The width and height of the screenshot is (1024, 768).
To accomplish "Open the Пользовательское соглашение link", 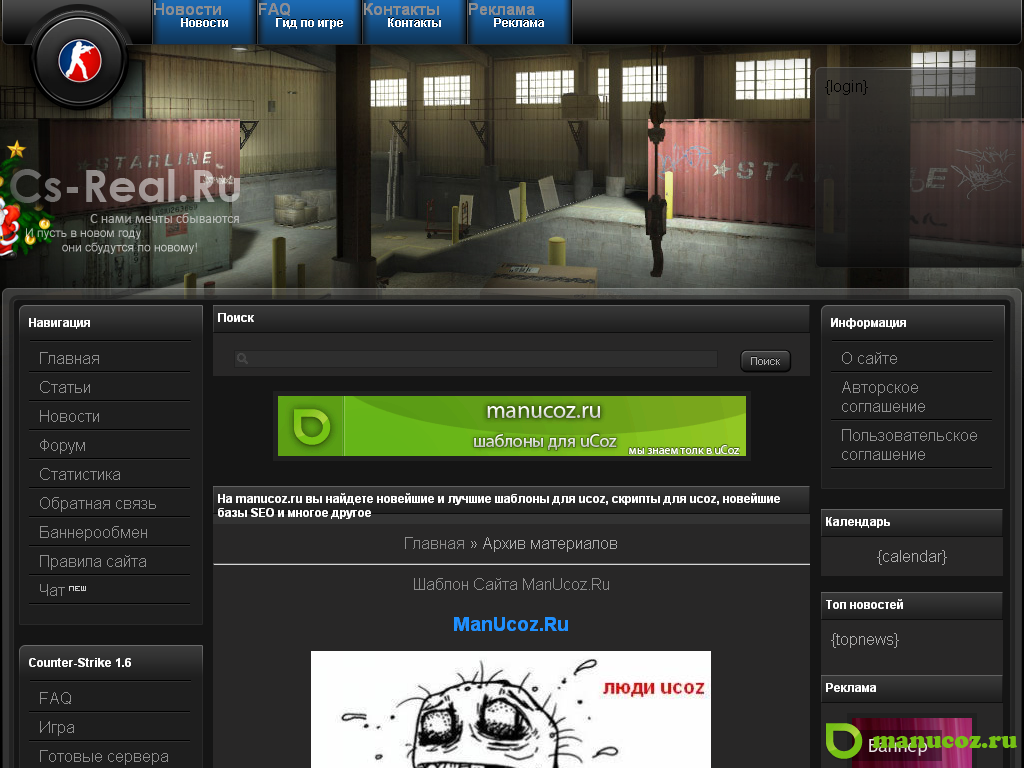I will 911,445.
